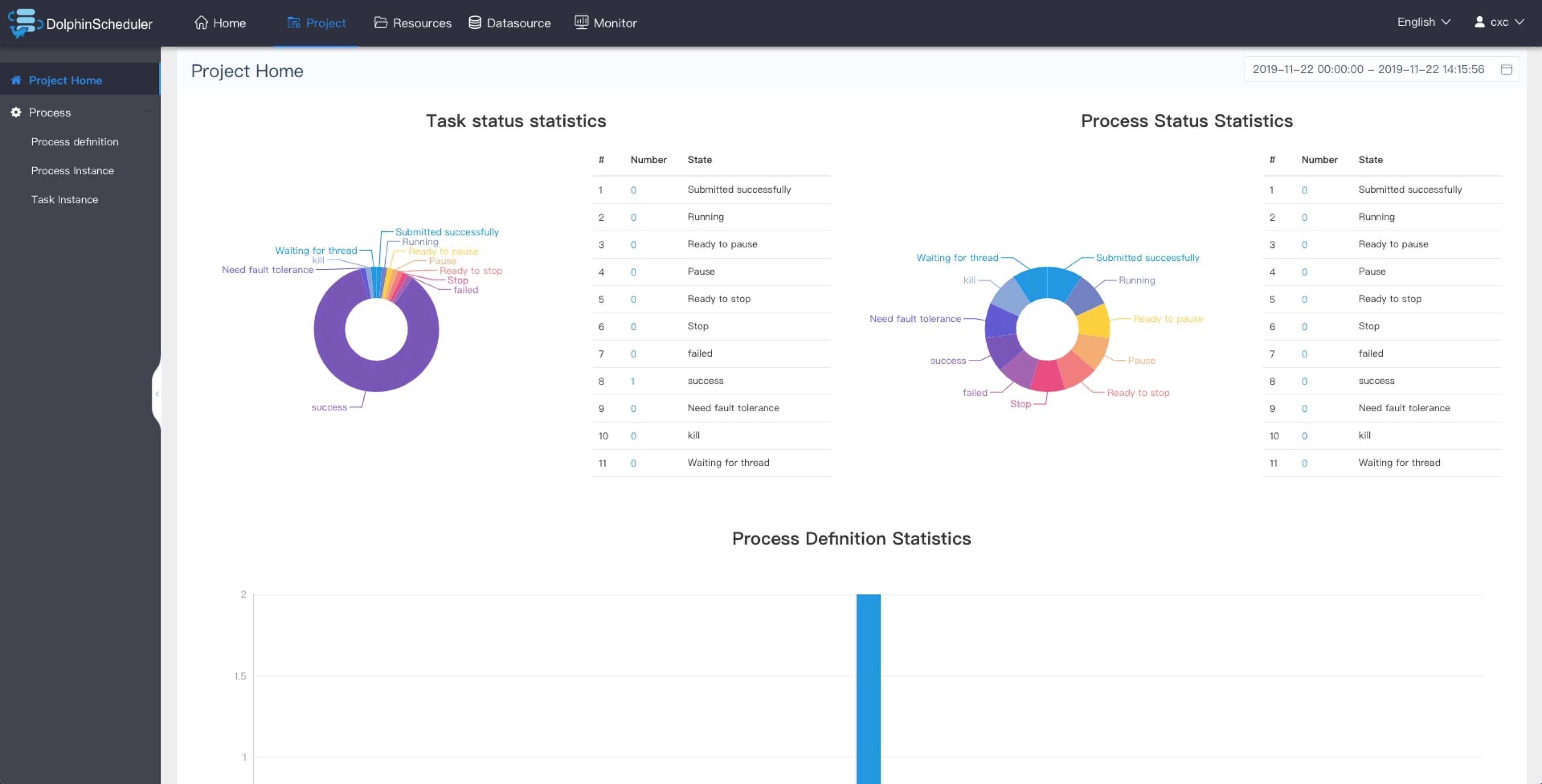Open Process Instance in sidebar

click(72, 171)
